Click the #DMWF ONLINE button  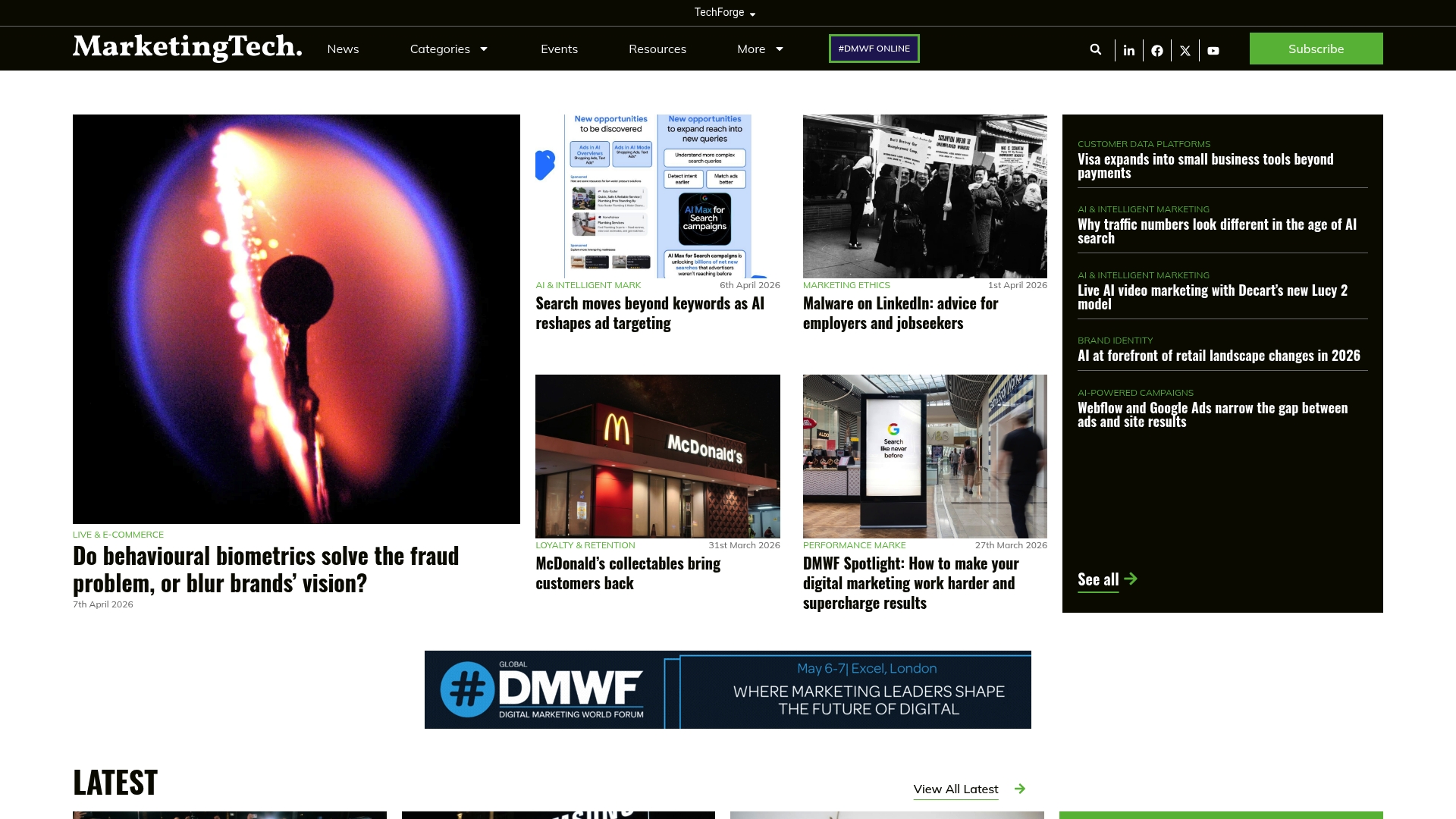(x=874, y=49)
